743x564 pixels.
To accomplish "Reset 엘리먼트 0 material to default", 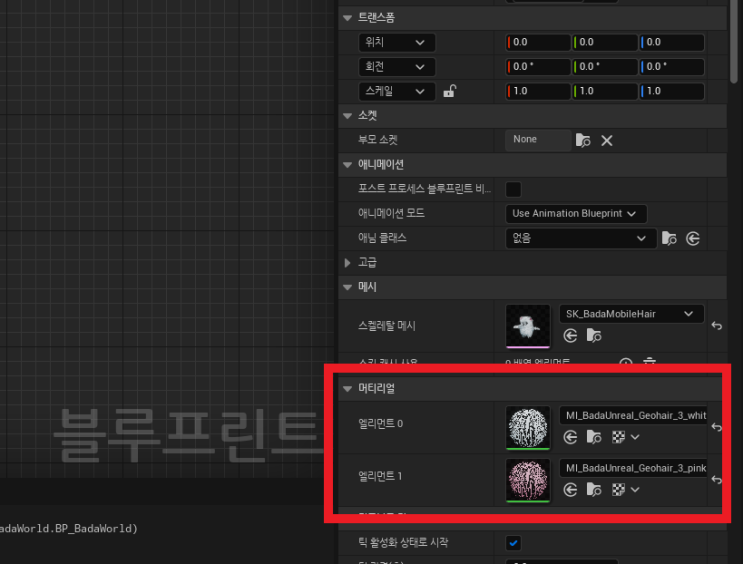I will pyautogui.click(x=716, y=428).
